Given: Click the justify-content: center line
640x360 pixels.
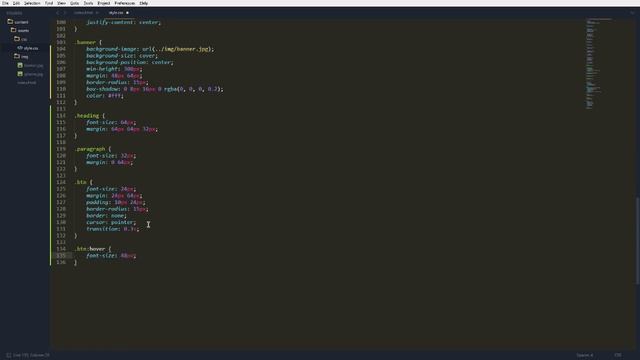Looking at the screenshot, I should [124, 22].
